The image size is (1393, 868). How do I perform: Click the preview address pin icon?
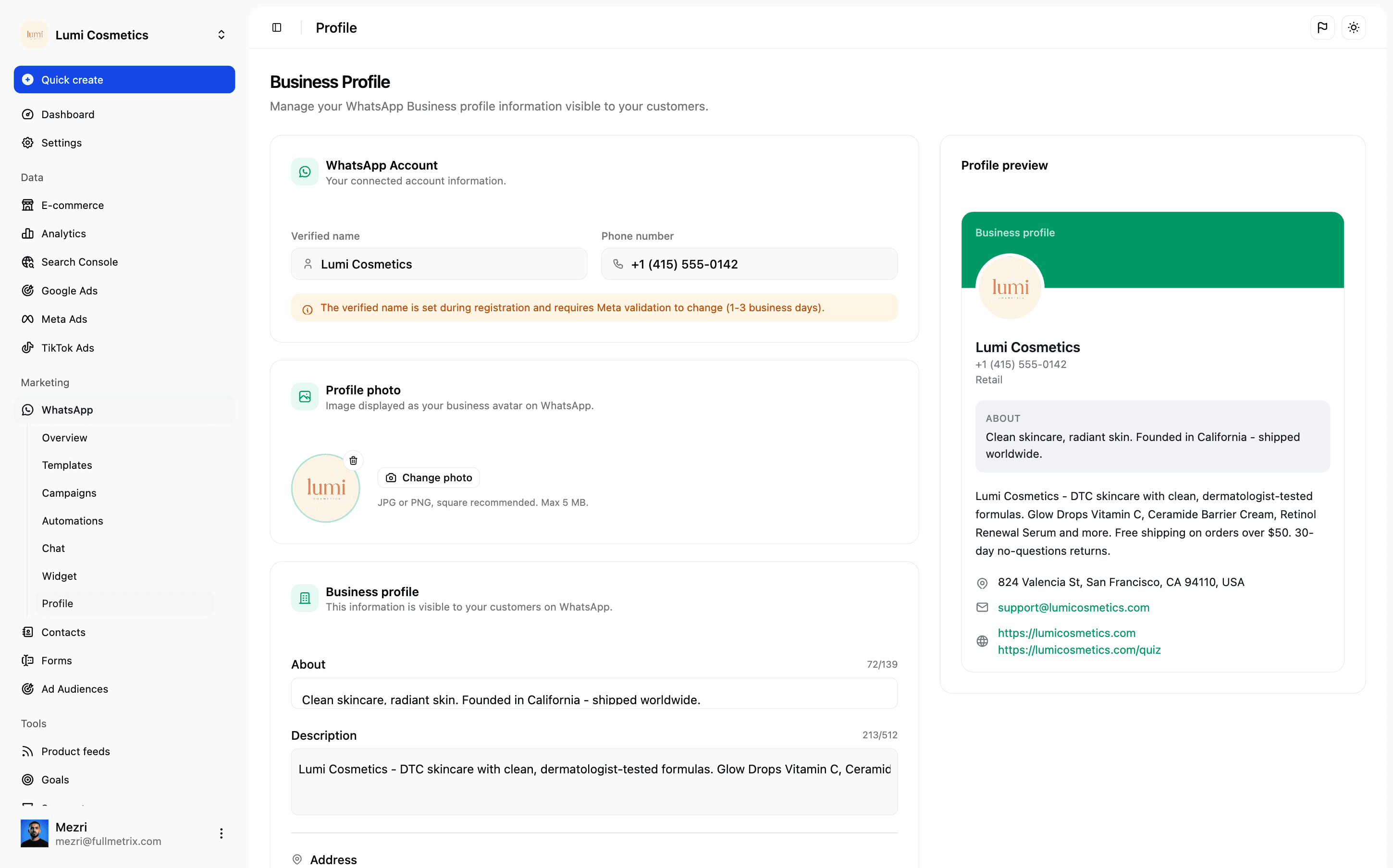pos(983,583)
